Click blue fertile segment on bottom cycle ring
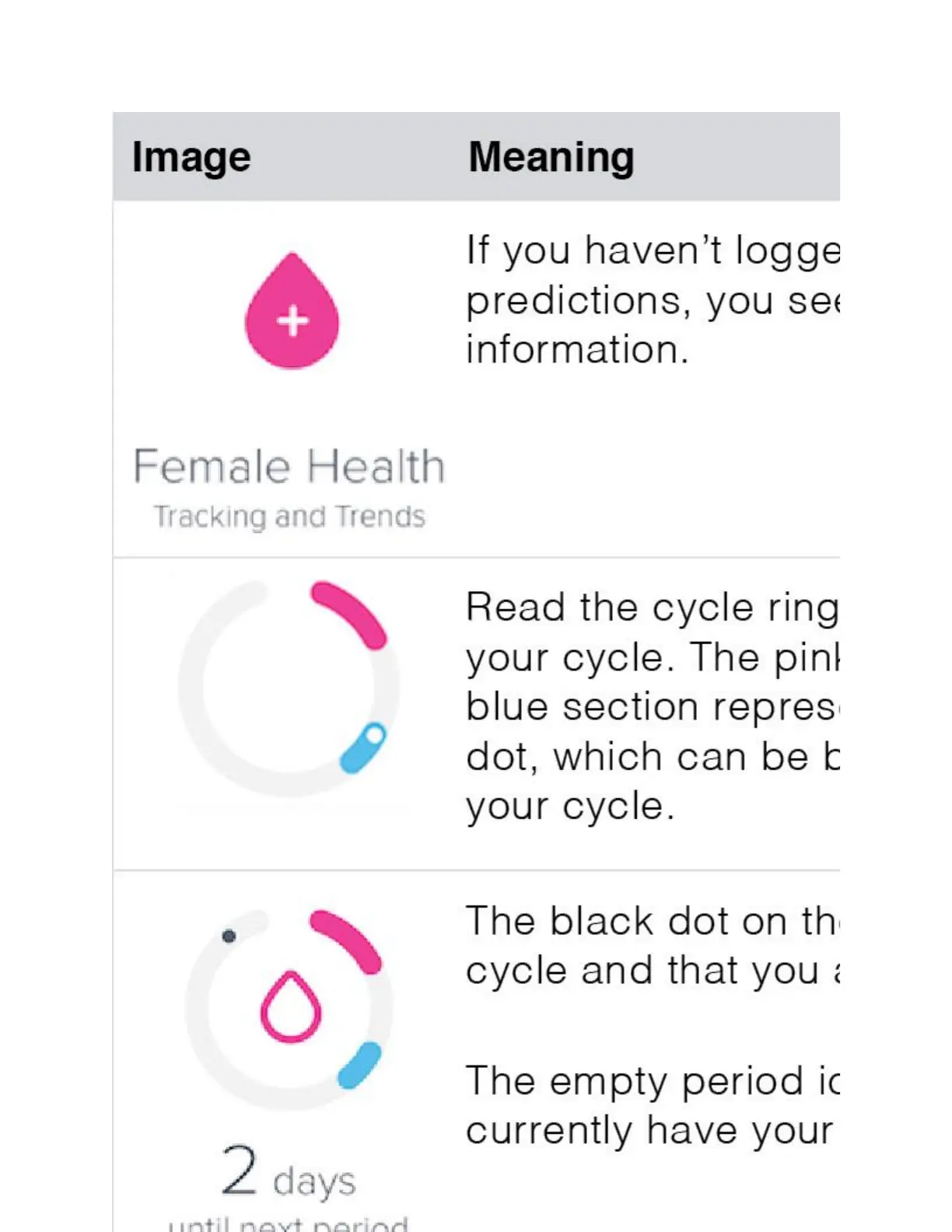The height and width of the screenshot is (1232, 952). click(x=359, y=1066)
